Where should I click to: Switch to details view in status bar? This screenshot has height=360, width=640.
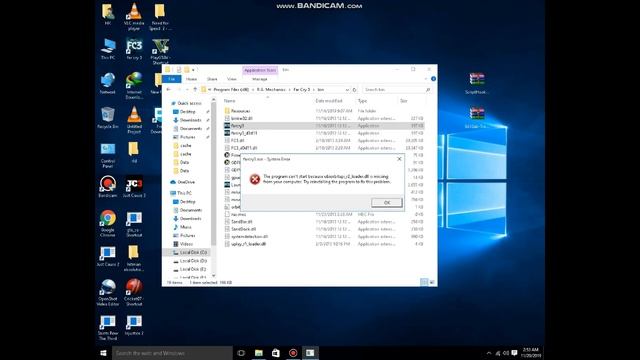[x=424, y=282]
